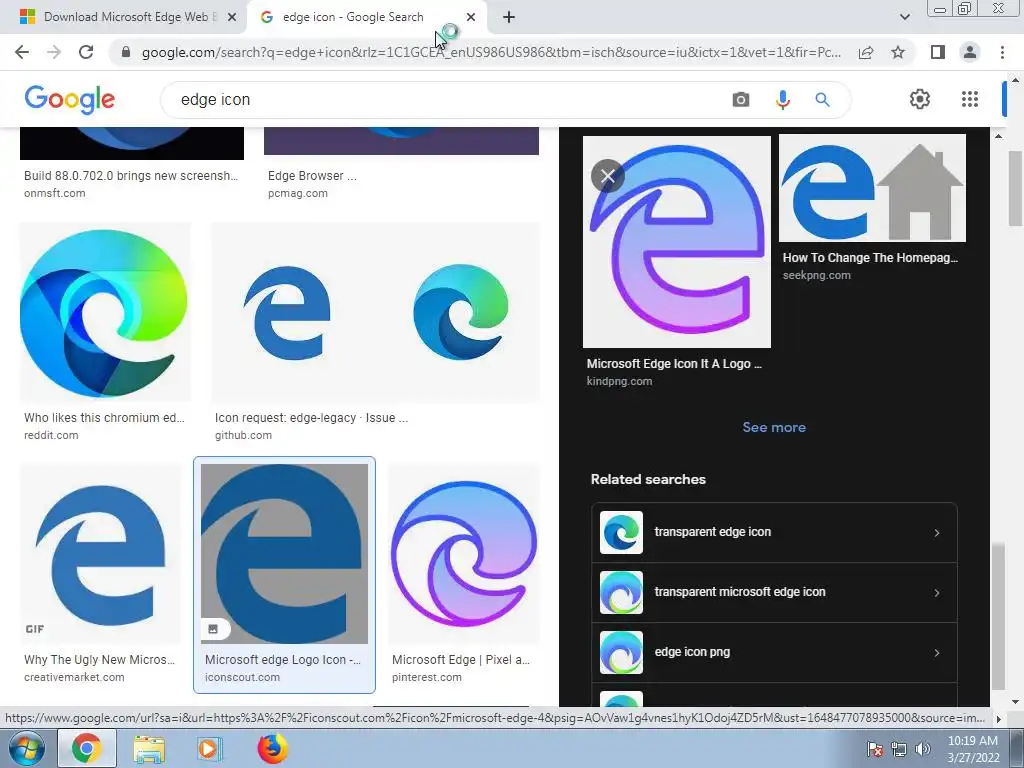Screen dimensions: 1024x768
Task: Bookmark this page with the star icon
Action: [x=898, y=52]
